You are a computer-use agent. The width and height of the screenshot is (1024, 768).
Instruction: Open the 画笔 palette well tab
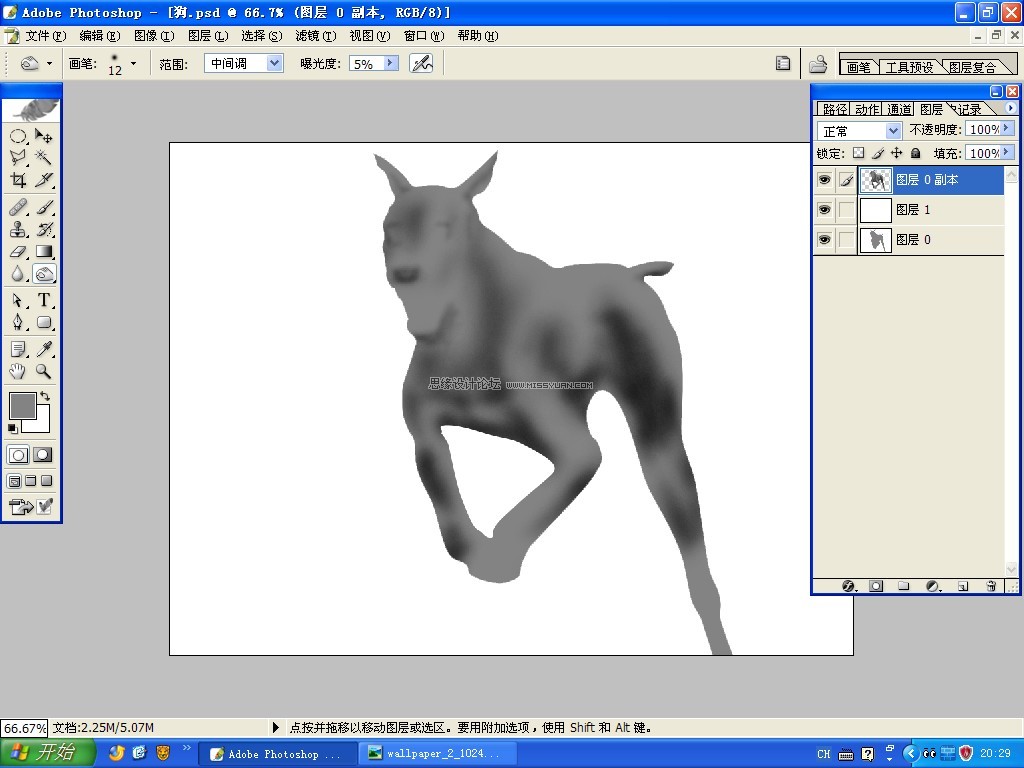[859, 67]
